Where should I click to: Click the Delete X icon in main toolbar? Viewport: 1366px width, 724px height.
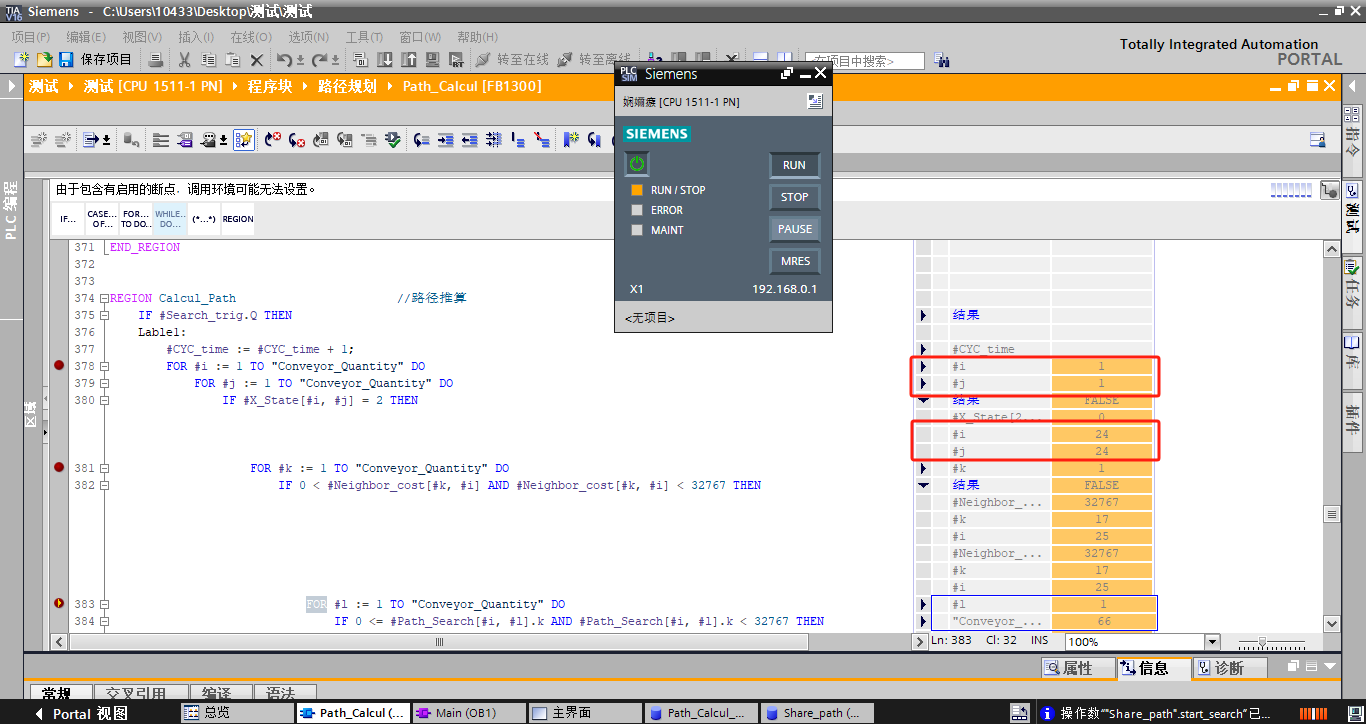pos(257,60)
